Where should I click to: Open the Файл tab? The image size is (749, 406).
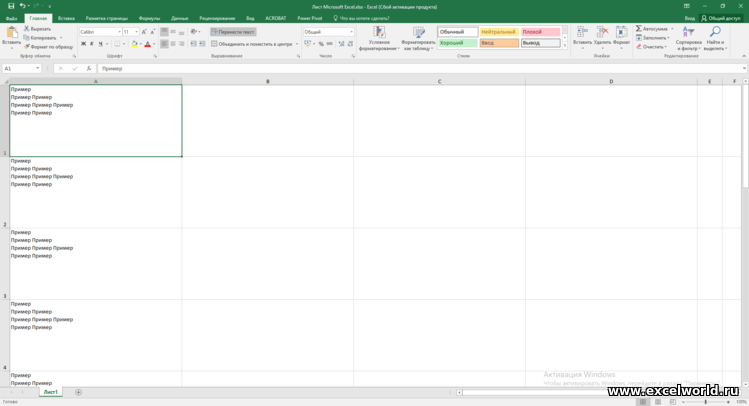[11, 18]
